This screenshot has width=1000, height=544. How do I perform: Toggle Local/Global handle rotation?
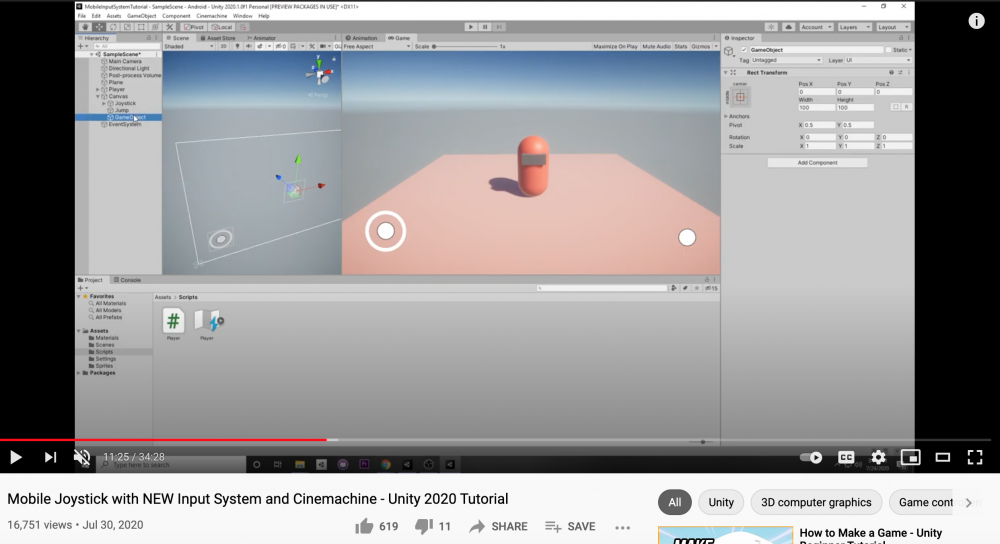coord(222,27)
